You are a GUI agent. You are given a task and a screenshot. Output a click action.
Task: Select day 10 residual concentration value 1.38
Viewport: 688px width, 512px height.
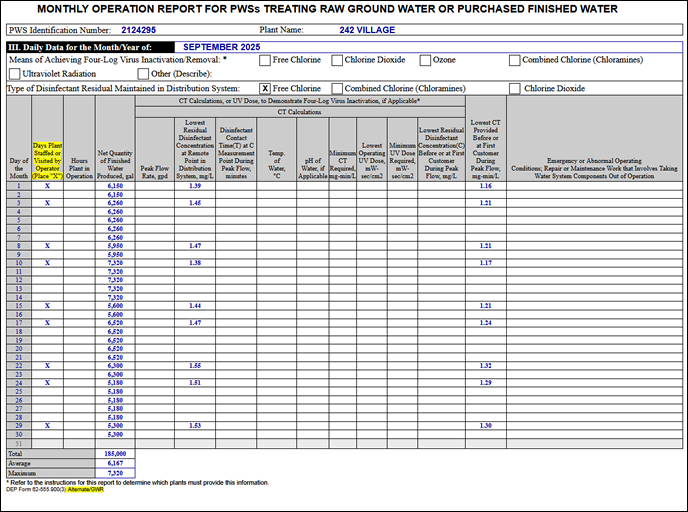pos(194,262)
